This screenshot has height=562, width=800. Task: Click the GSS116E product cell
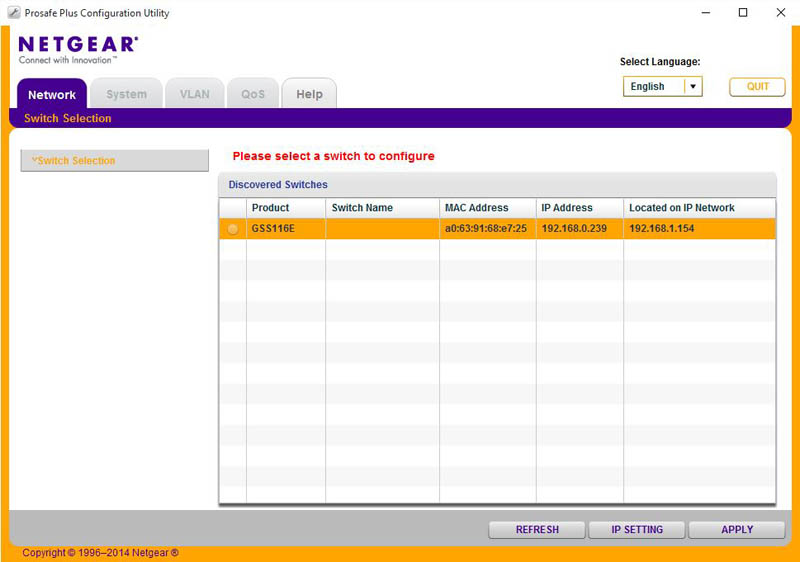286,228
